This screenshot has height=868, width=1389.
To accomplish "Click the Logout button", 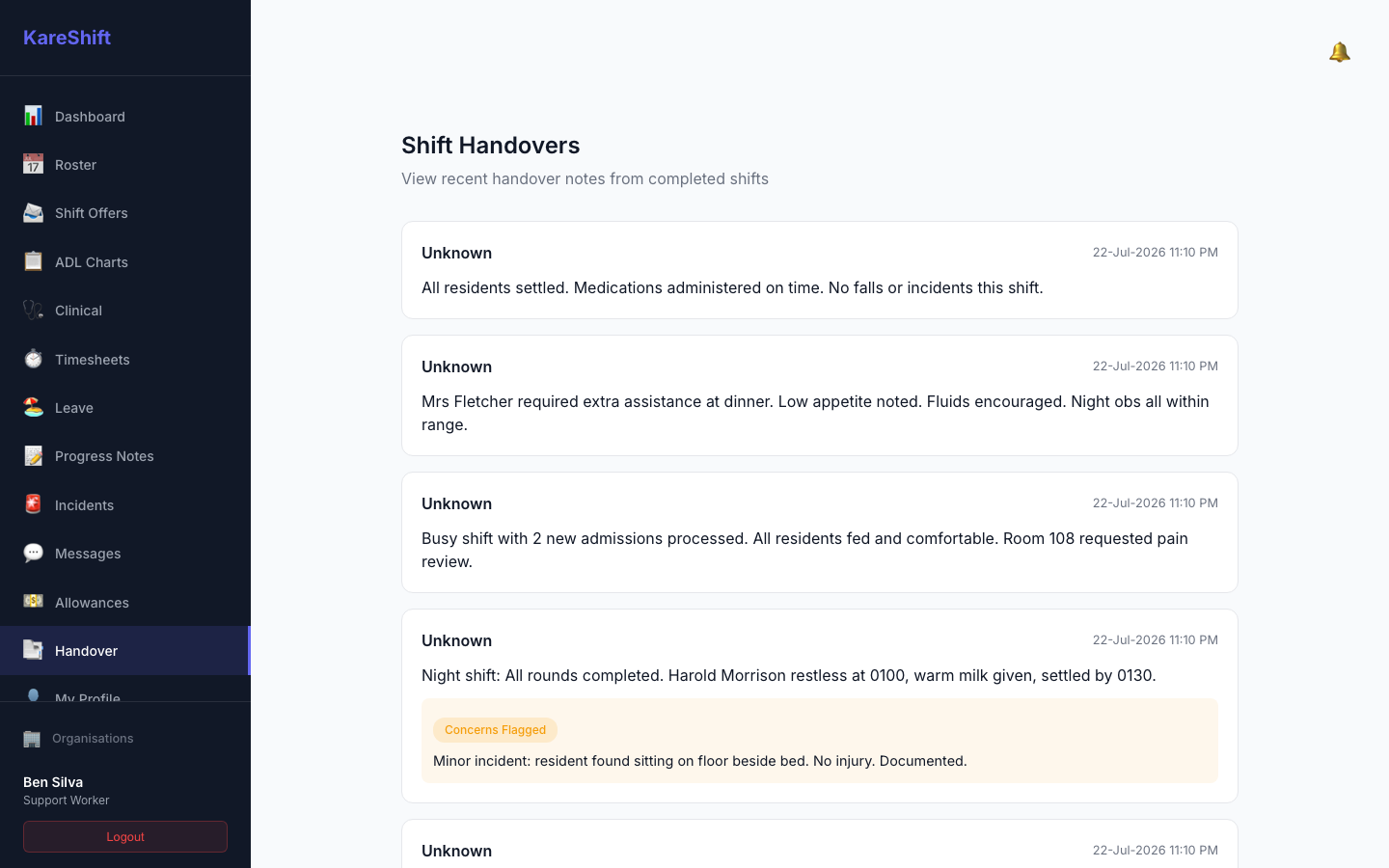I will click(125, 836).
